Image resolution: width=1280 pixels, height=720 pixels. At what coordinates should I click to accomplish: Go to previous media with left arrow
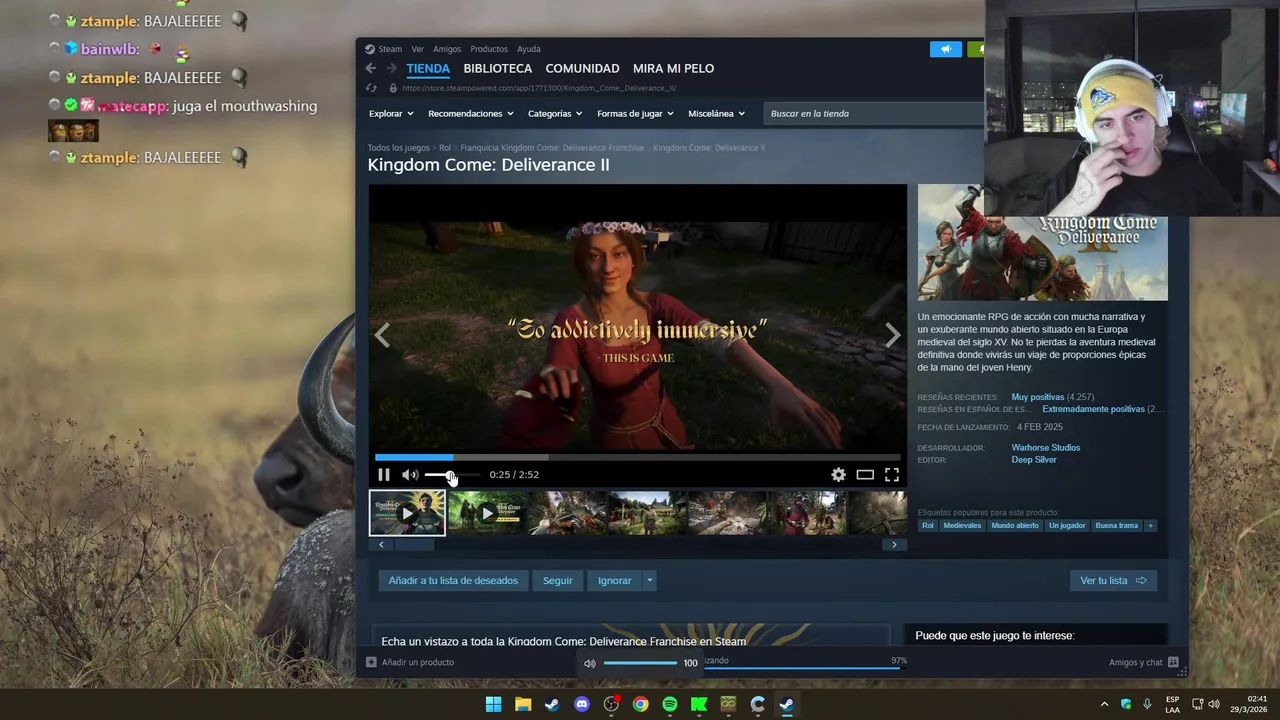[382, 336]
